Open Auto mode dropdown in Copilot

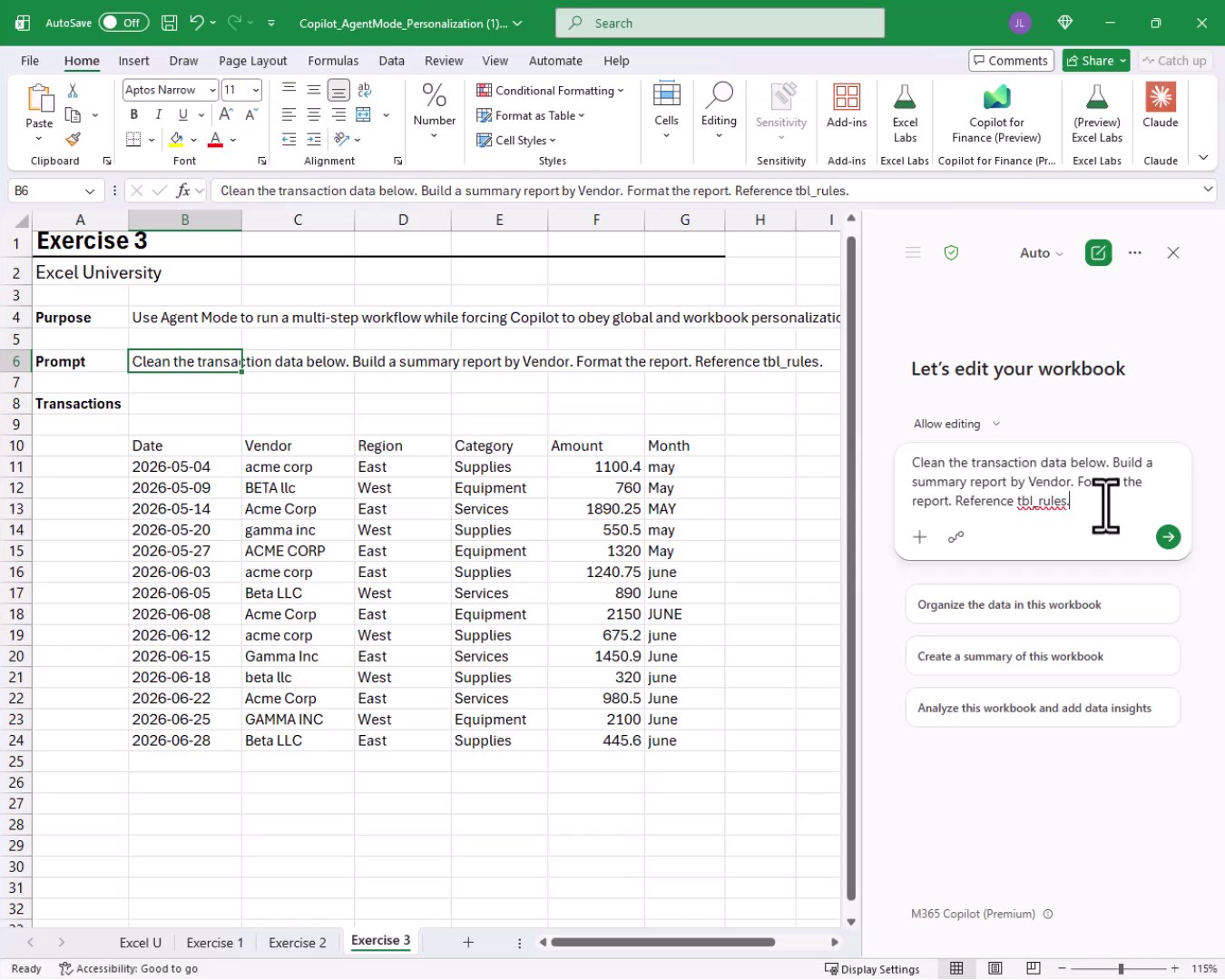click(x=1041, y=253)
